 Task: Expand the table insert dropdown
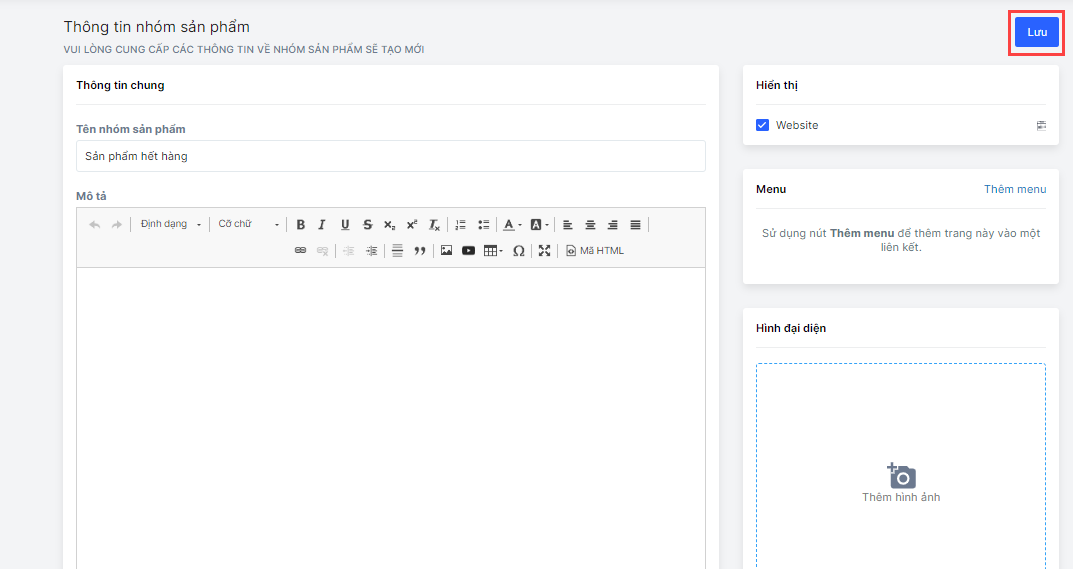(x=493, y=251)
